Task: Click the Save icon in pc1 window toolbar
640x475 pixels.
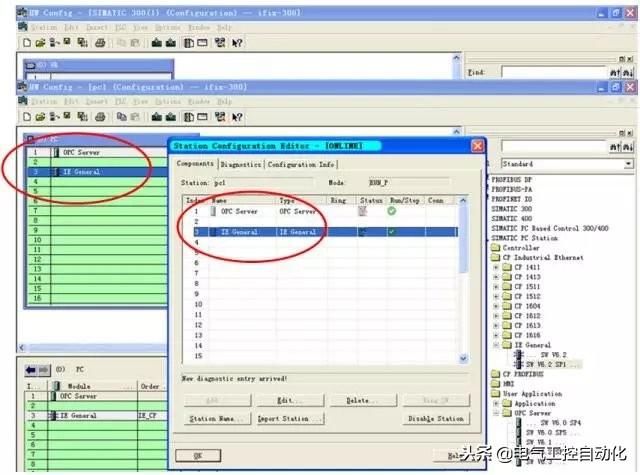Action: 67,116
